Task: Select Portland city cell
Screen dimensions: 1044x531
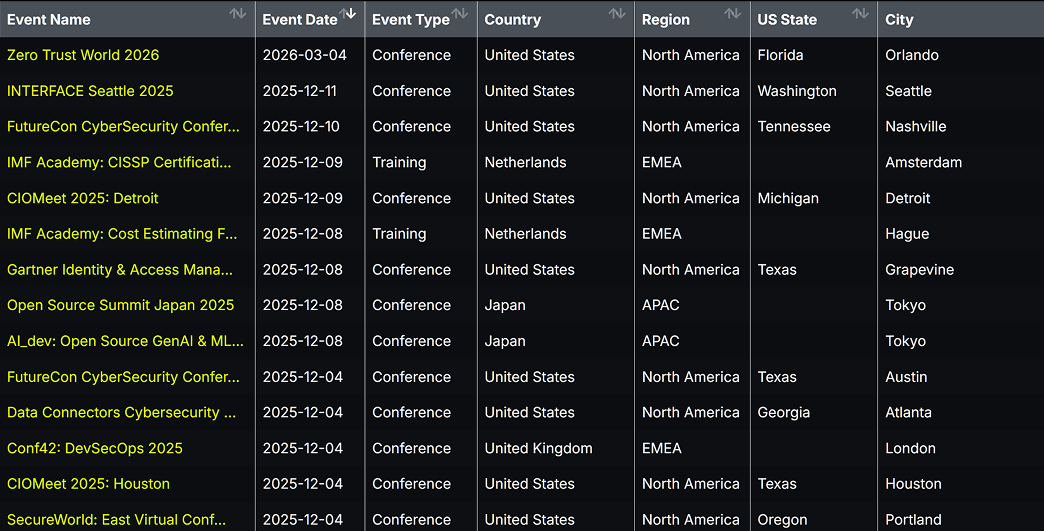Action: (x=913, y=520)
